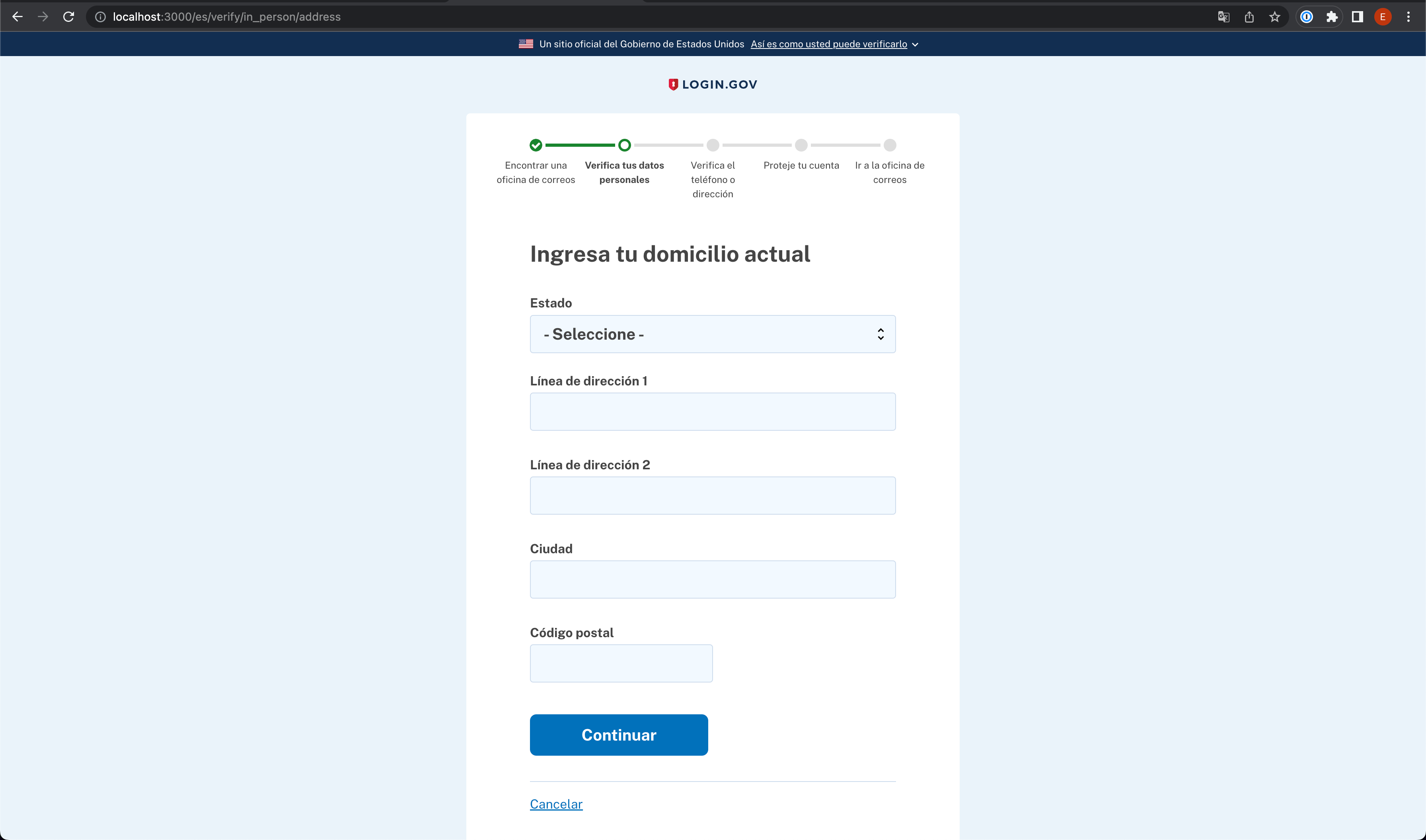Click the Cancelar link

tap(556, 804)
